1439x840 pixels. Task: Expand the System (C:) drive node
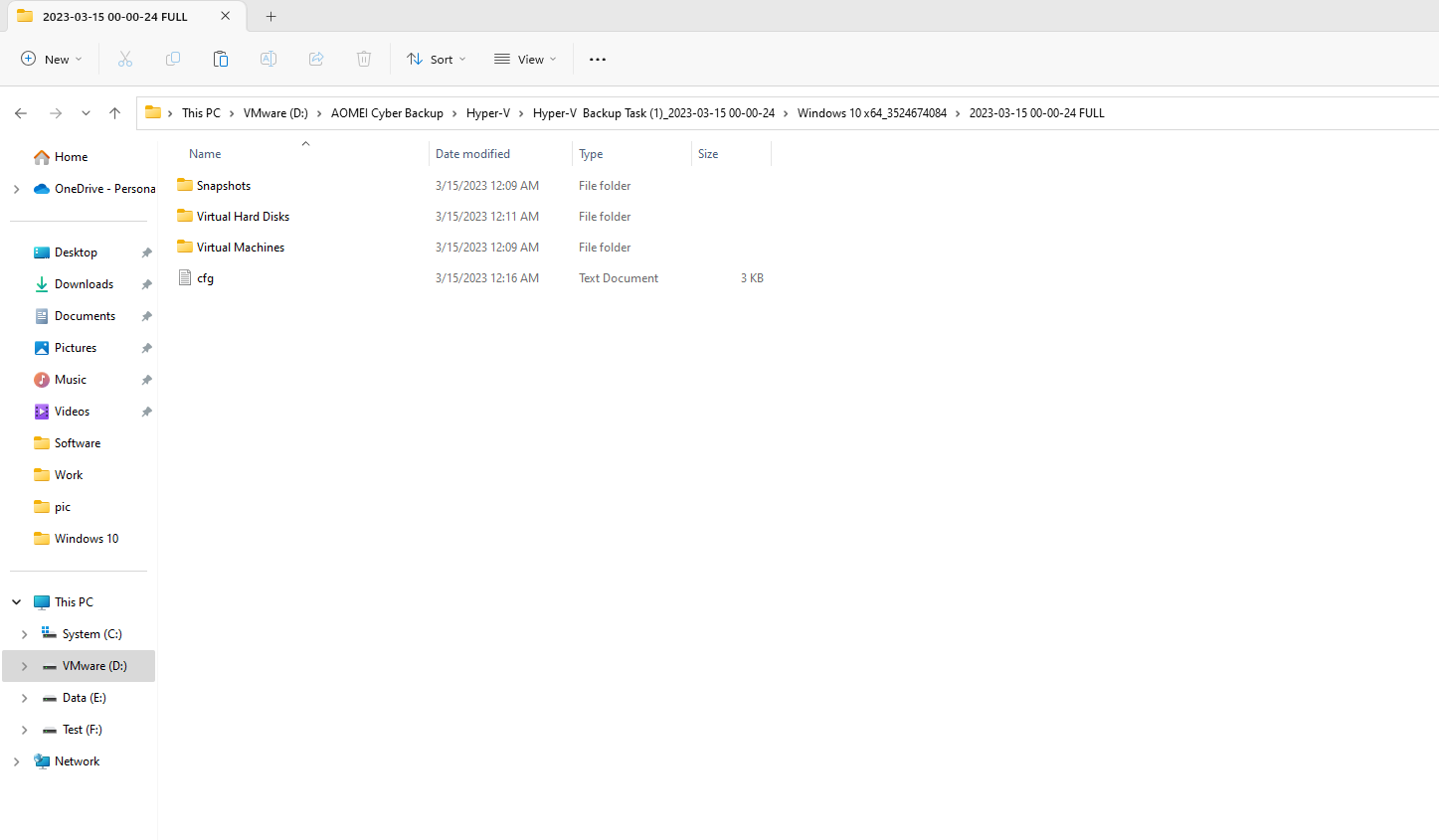24,634
